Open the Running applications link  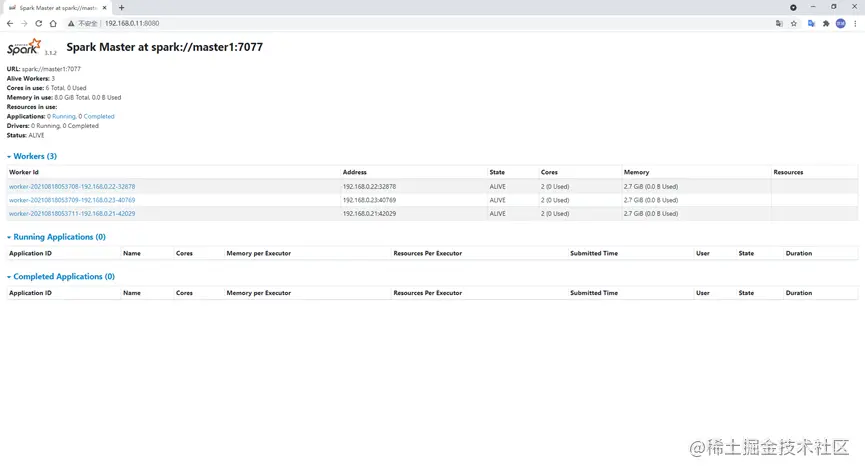[x=64, y=116]
